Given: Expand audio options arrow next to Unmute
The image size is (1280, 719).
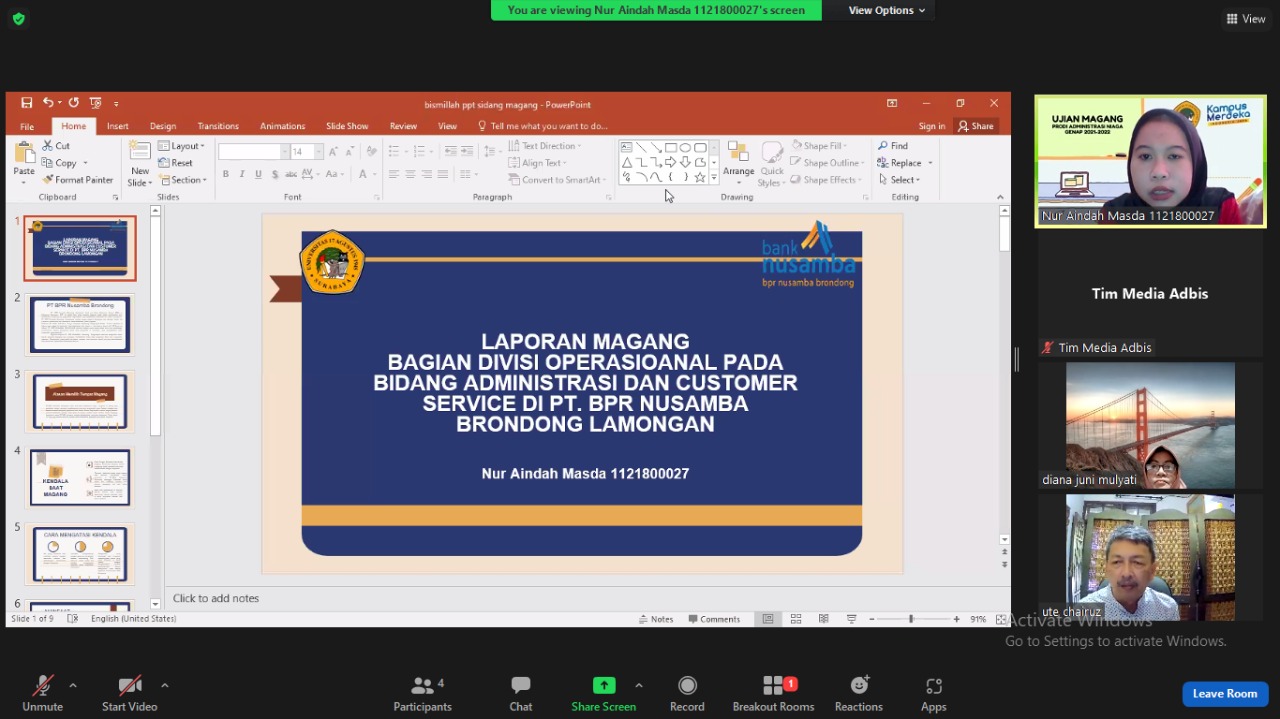Looking at the screenshot, I should pyautogui.click(x=73, y=685).
